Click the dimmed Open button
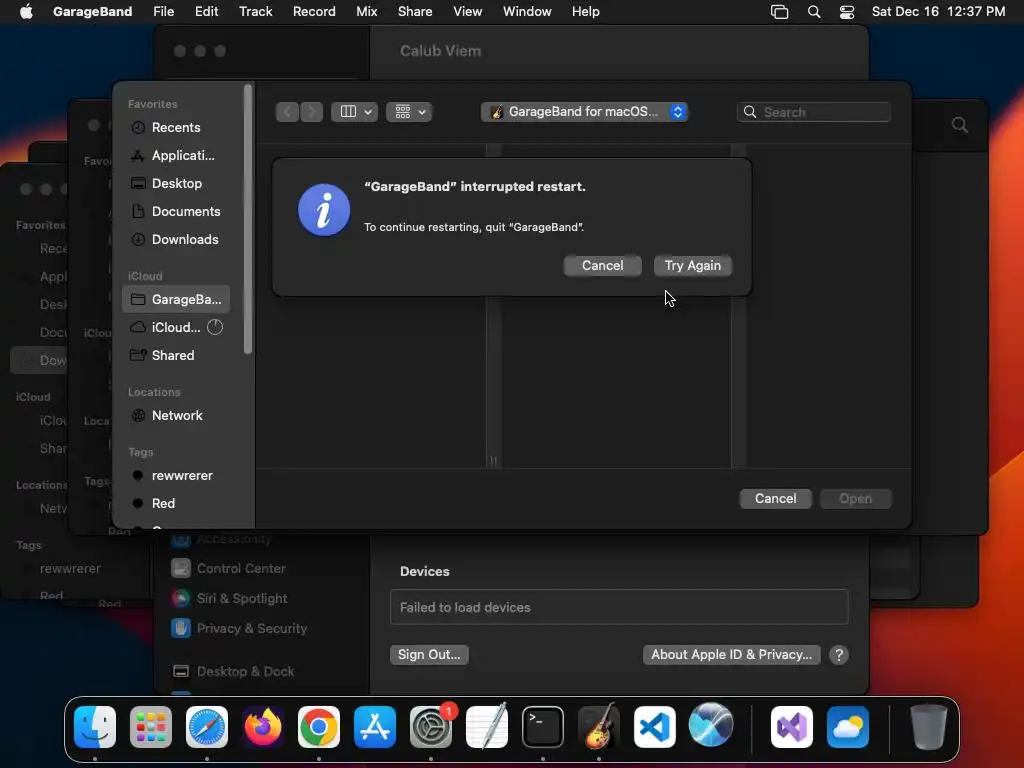Image resolution: width=1024 pixels, height=768 pixels. click(856, 499)
